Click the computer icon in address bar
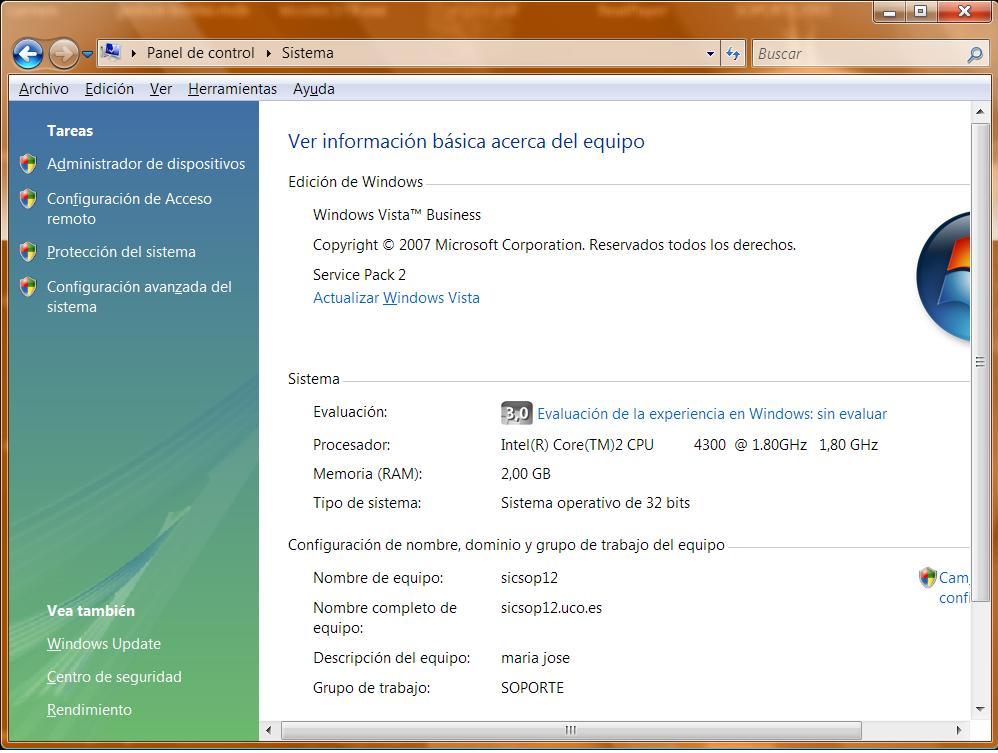Screen dimensions: 998x753 111,52
